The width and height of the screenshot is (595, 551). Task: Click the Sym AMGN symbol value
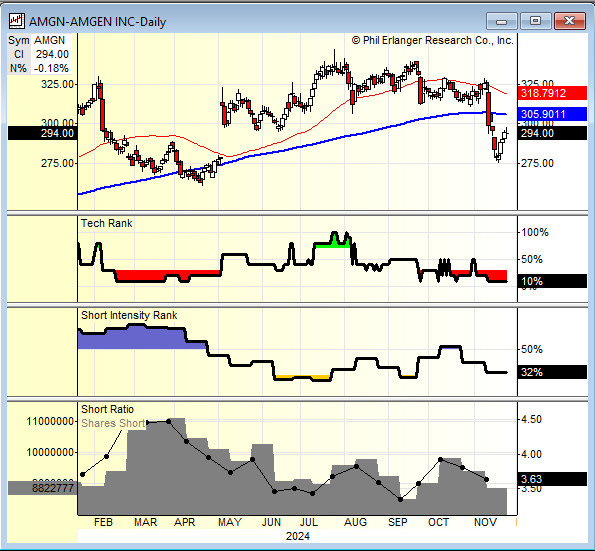[49, 40]
